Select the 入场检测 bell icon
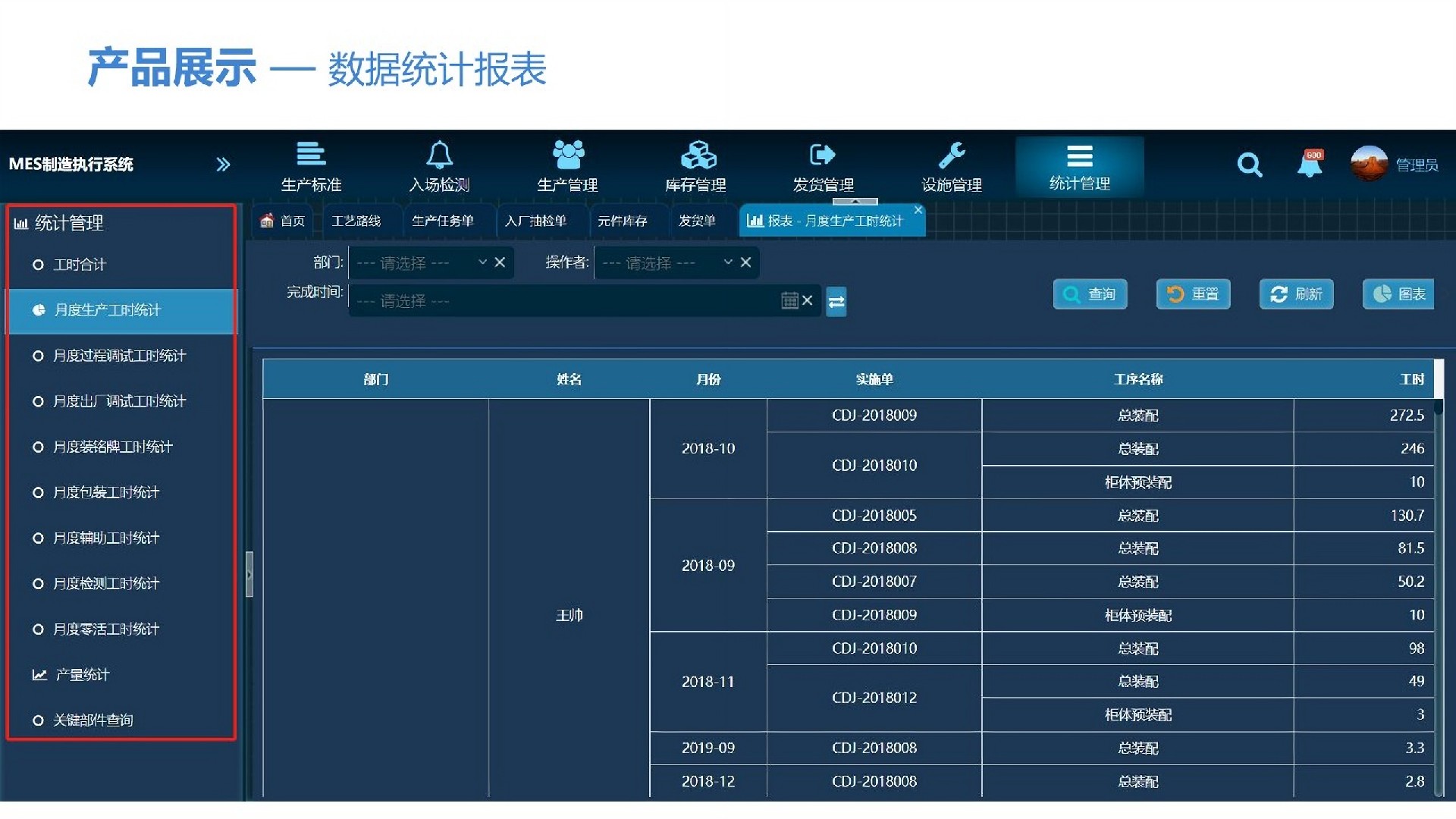Viewport: 1456px width, 819px height. tap(440, 155)
